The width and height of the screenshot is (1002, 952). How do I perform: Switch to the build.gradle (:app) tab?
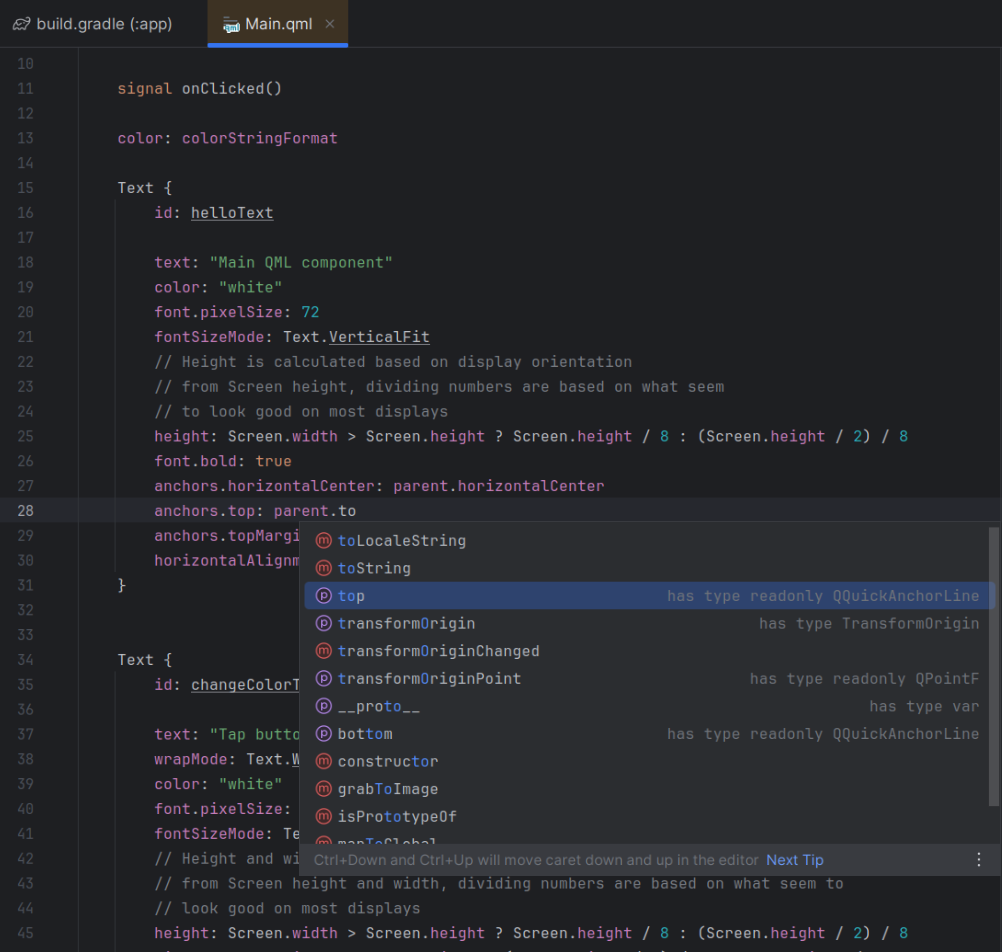pos(104,24)
